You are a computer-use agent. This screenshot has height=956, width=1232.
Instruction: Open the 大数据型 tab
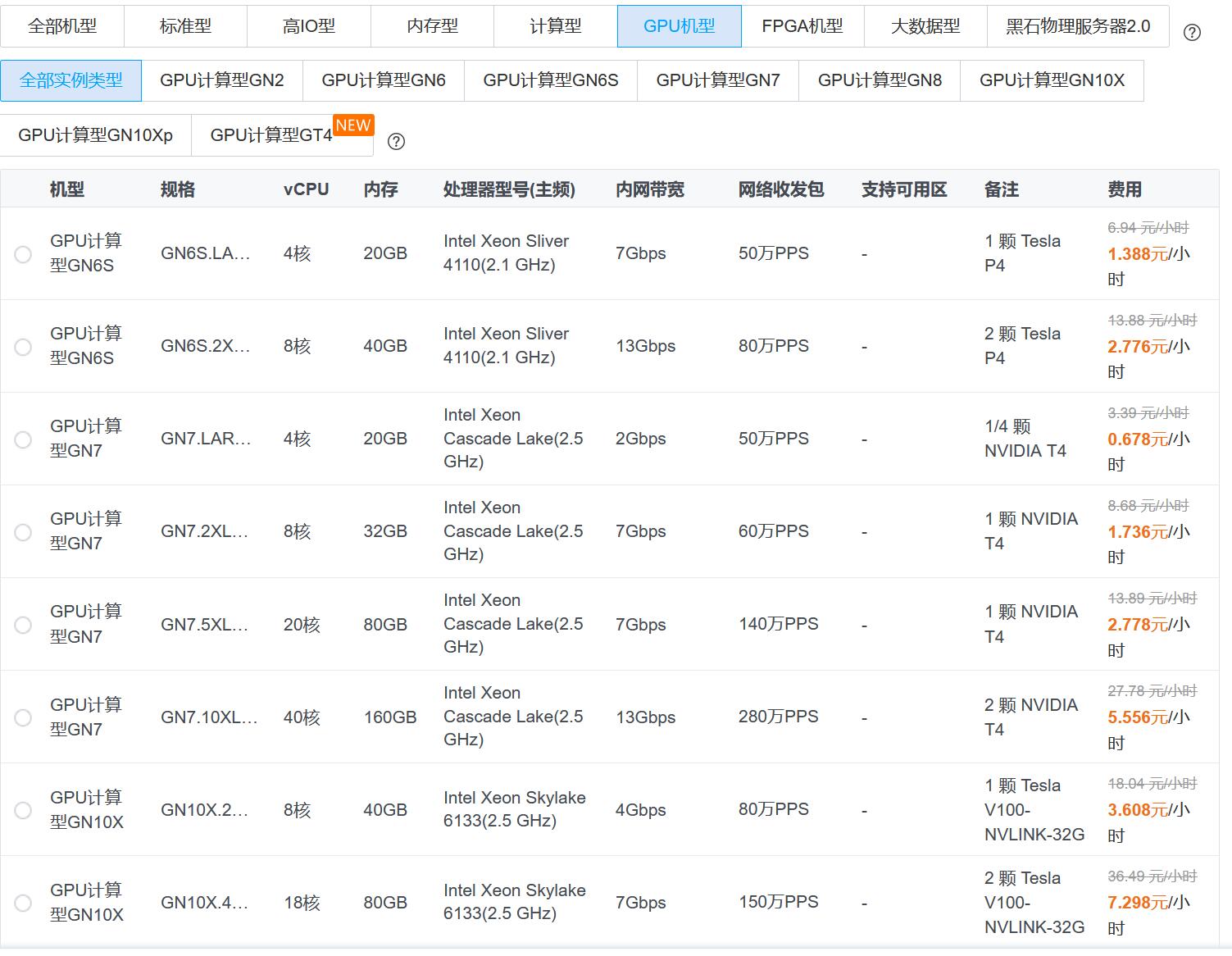pyautogui.click(x=925, y=26)
